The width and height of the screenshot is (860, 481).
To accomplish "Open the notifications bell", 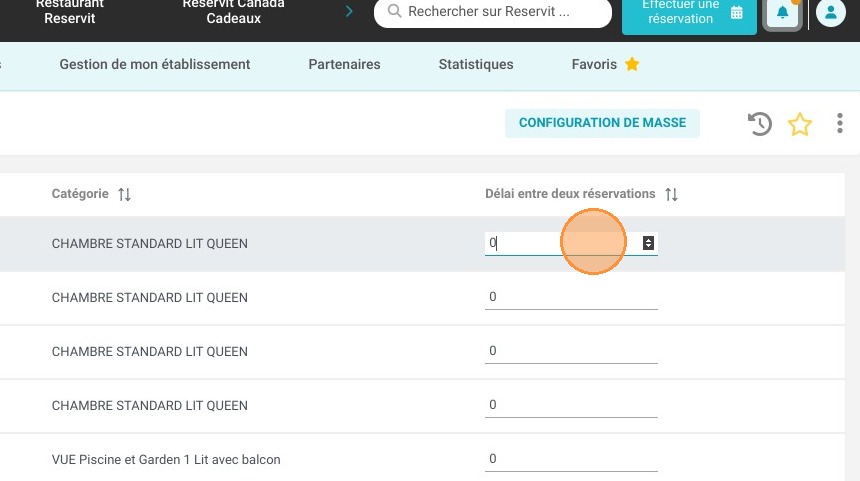I will point(782,13).
